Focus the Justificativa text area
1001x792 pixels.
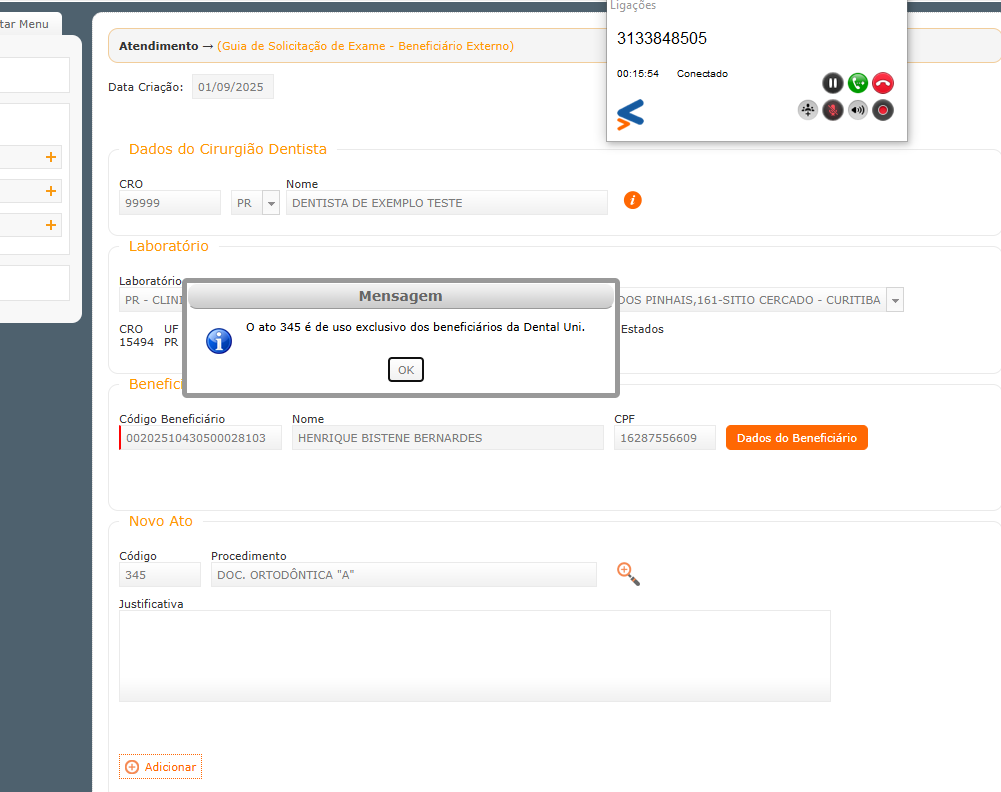click(x=474, y=656)
